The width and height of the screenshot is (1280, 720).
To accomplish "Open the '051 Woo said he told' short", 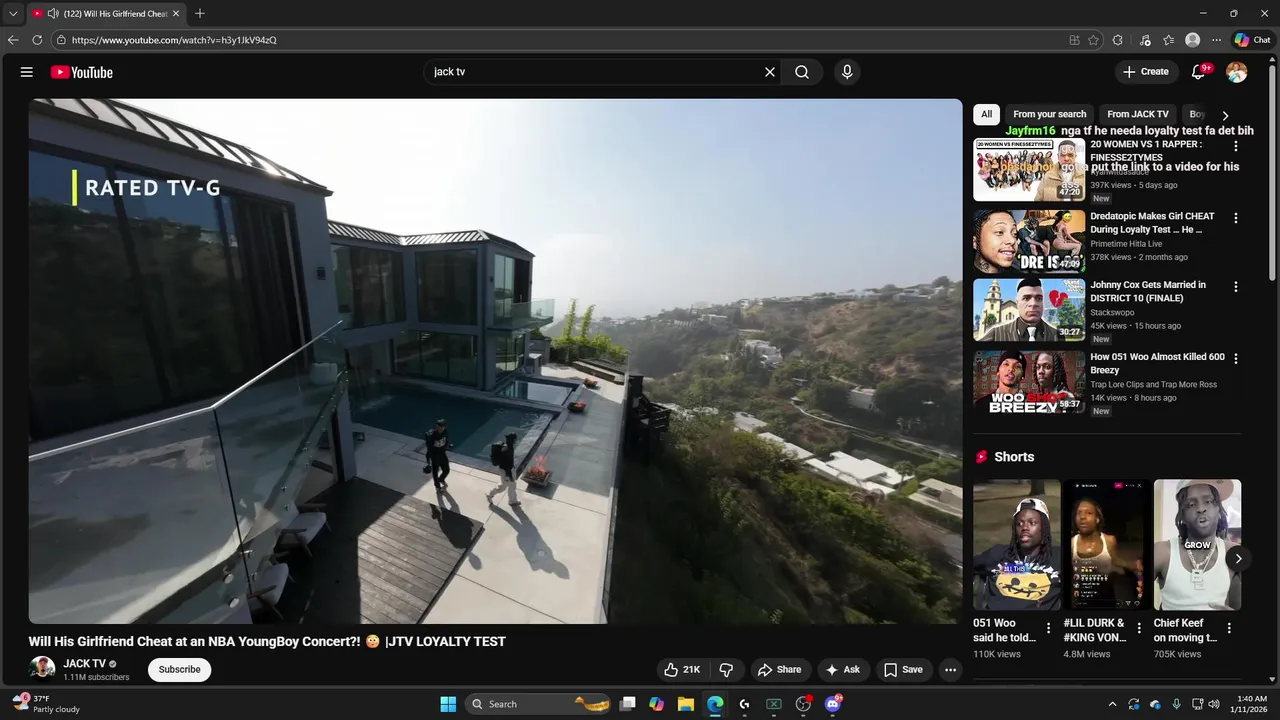I will tap(1017, 545).
